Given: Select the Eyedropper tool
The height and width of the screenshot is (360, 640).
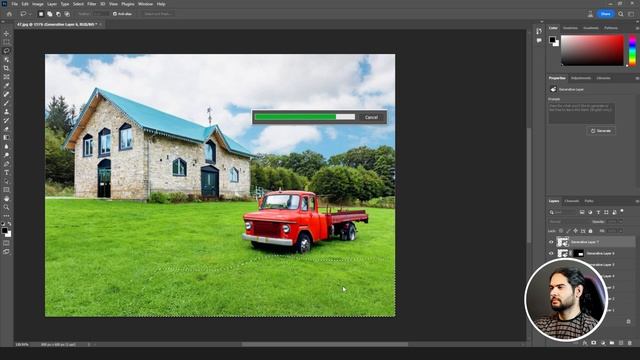Looking at the screenshot, I should pyautogui.click(x=6, y=85).
